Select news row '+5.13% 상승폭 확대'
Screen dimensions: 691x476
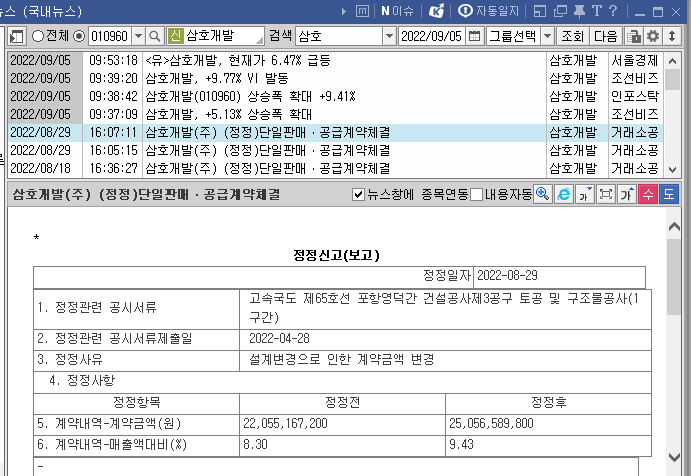pos(335,115)
